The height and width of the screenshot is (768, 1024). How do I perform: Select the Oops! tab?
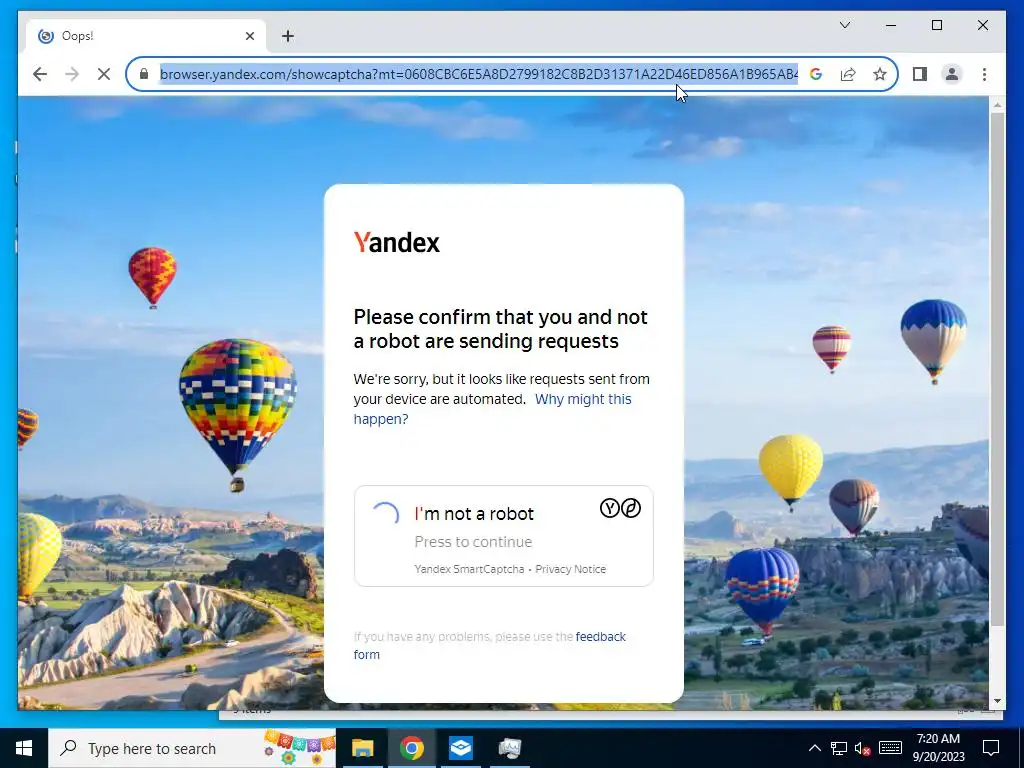(146, 36)
